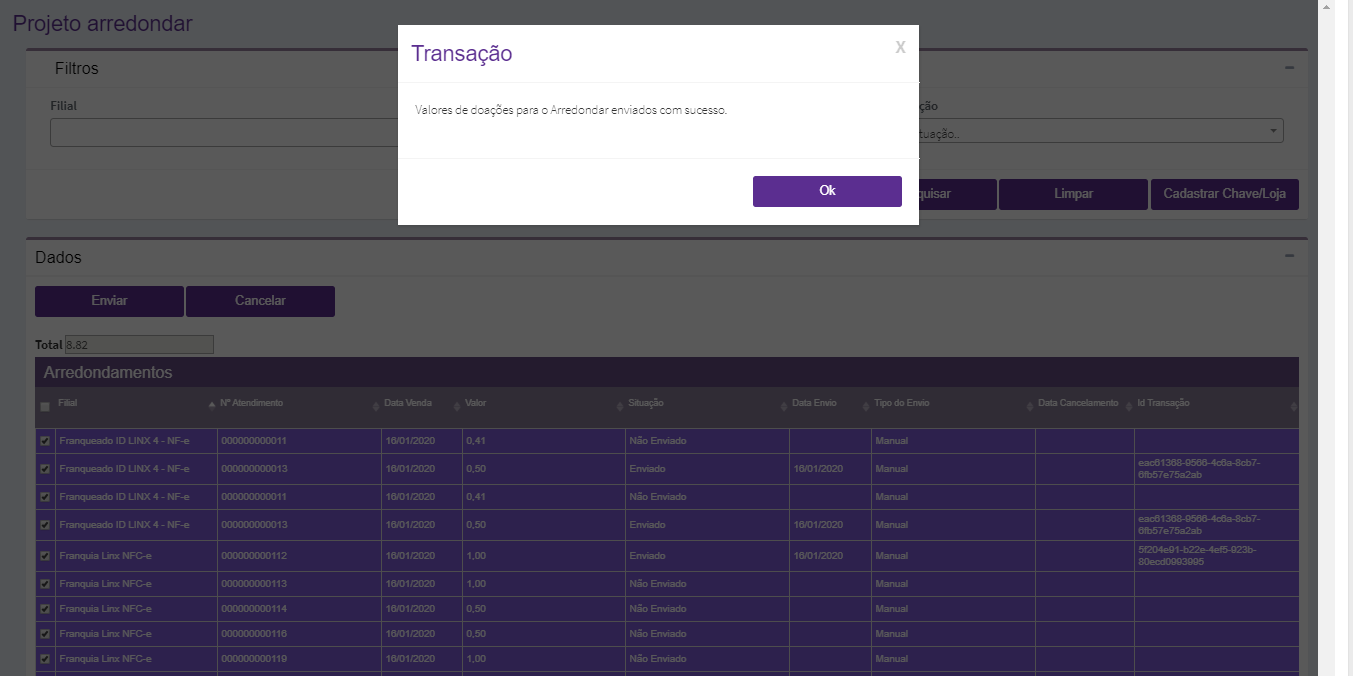1353x676 pixels.
Task: Uncheck the row with Nº Atendimento 000000000112
Action: click(x=44, y=556)
